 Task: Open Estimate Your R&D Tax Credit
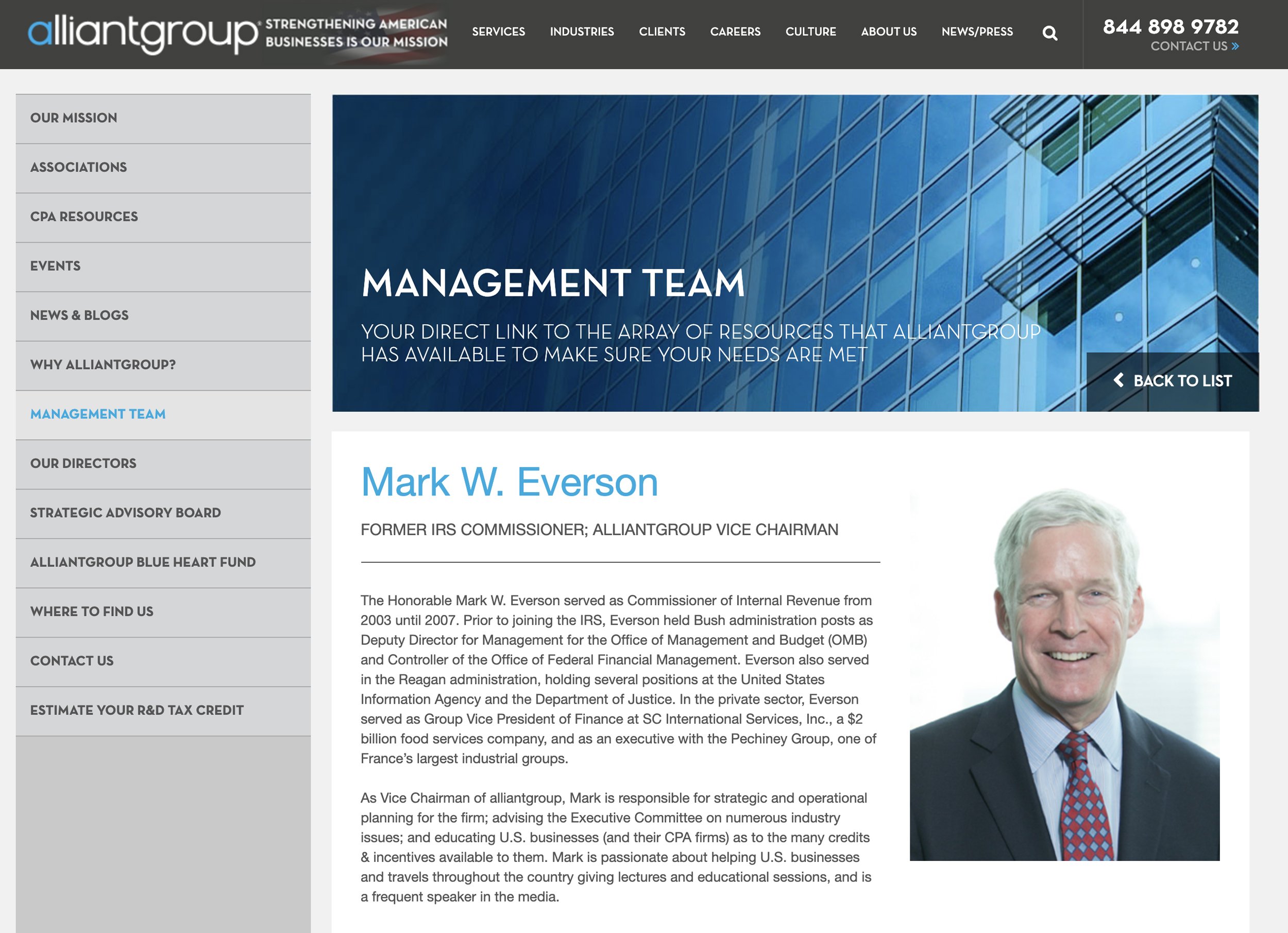pyautogui.click(x=163, y=711)
